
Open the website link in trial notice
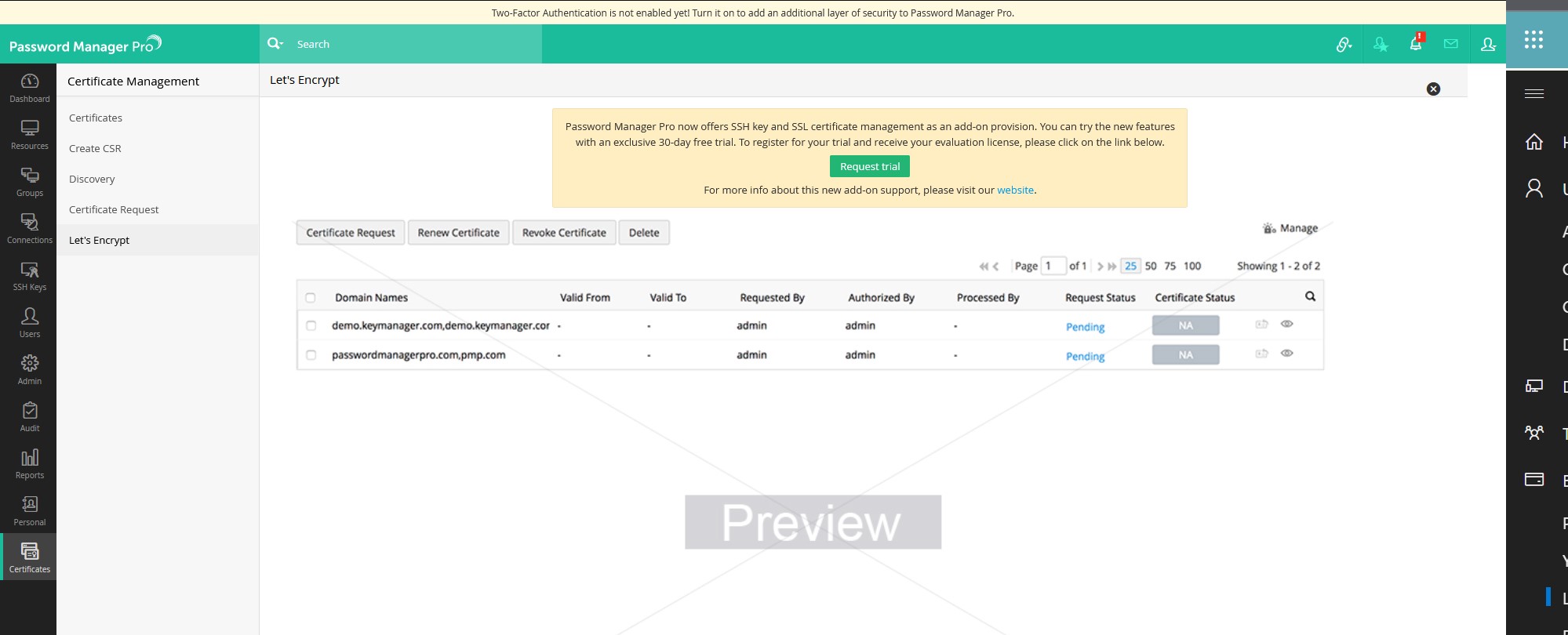[1015, 190]
